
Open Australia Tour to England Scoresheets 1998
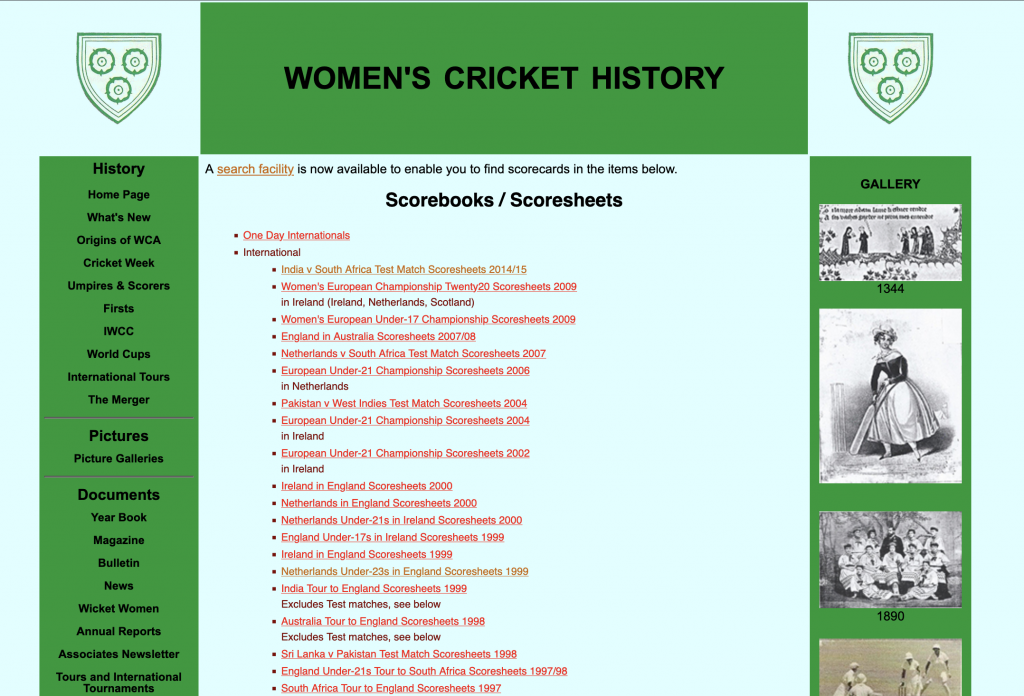[382, 621]
